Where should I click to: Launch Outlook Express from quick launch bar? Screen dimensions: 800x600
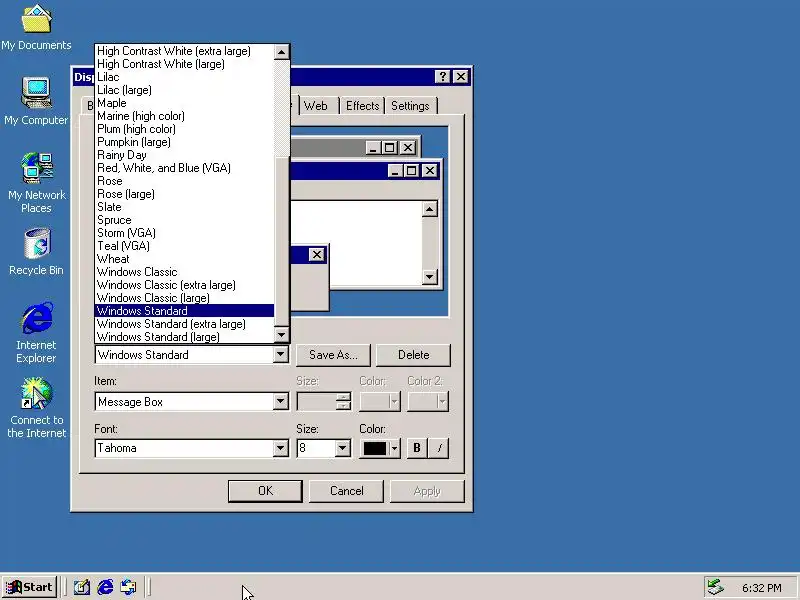[x=128, y=587]
